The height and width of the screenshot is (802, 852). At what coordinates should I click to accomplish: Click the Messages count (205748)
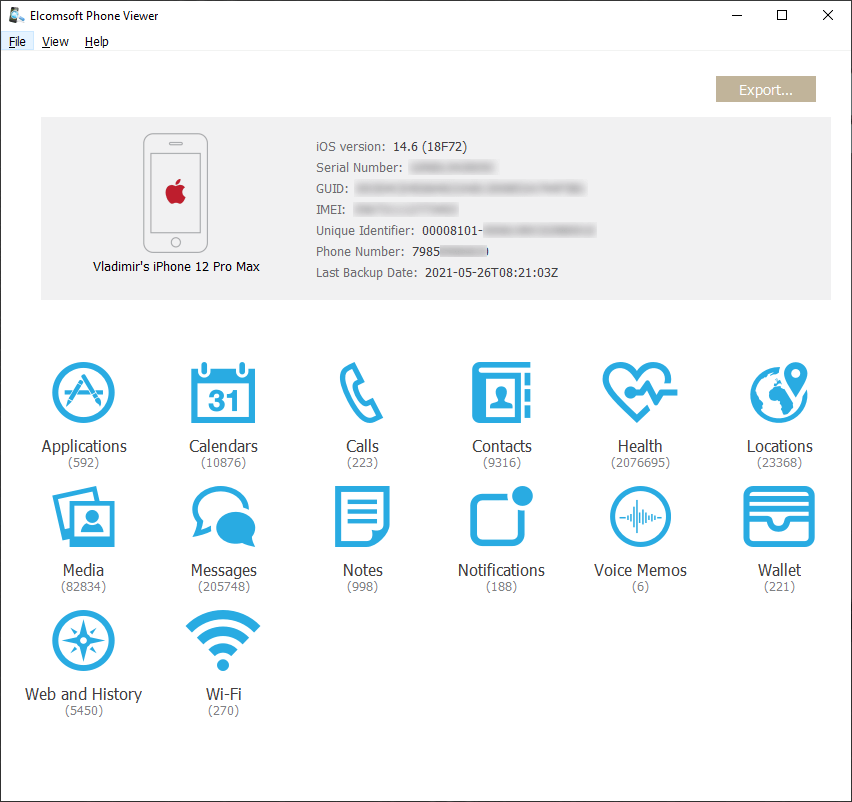click(224, 586)
